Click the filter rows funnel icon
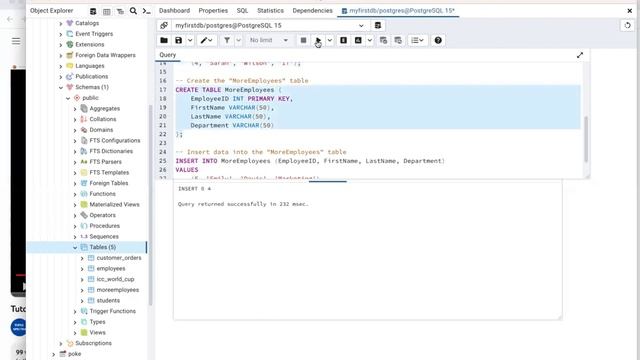The width and height of the screenshot is (640, 360). pyautogui.click(x=227, y=40)
